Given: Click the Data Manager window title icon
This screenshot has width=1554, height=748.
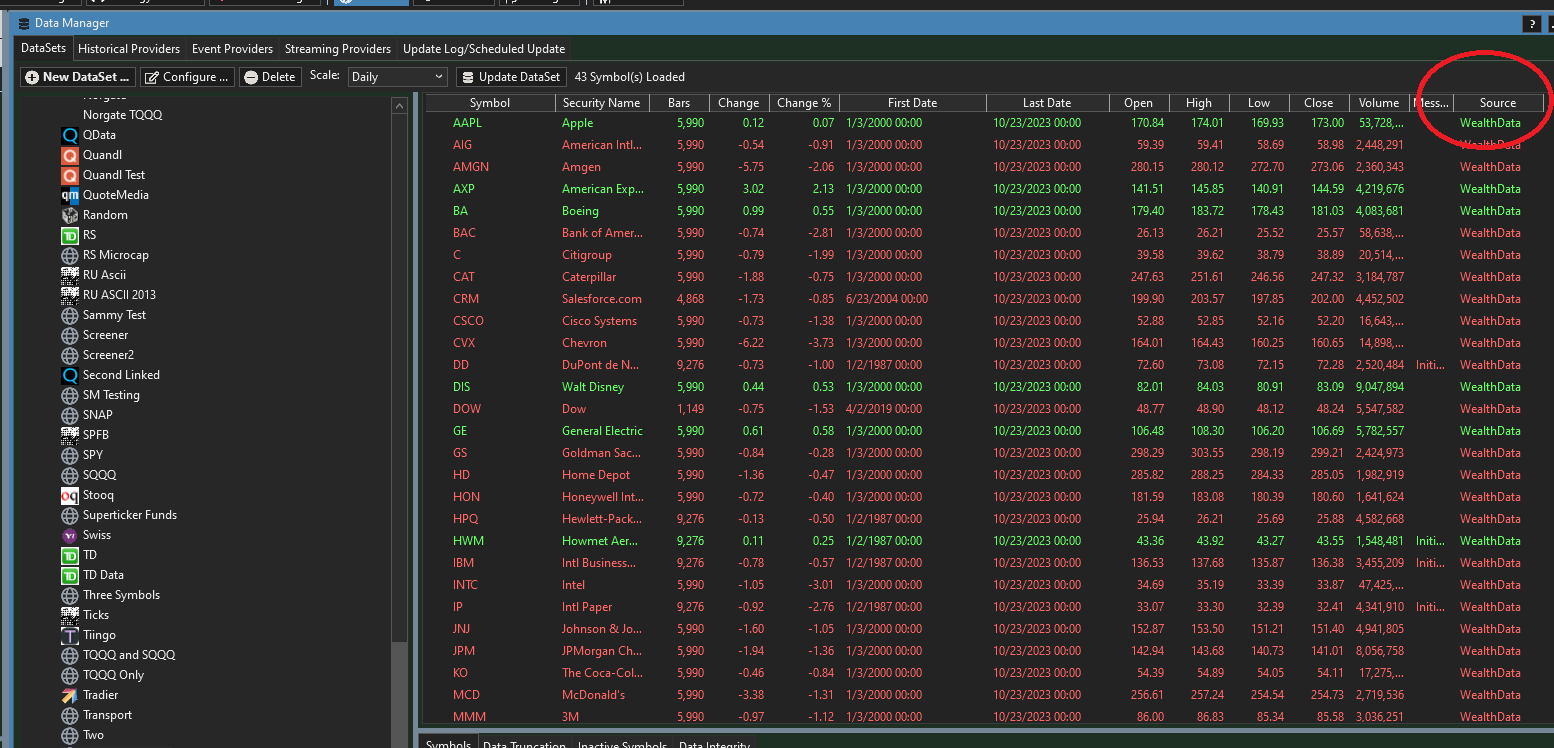Looking at the screenshot, I should (25, 23).
